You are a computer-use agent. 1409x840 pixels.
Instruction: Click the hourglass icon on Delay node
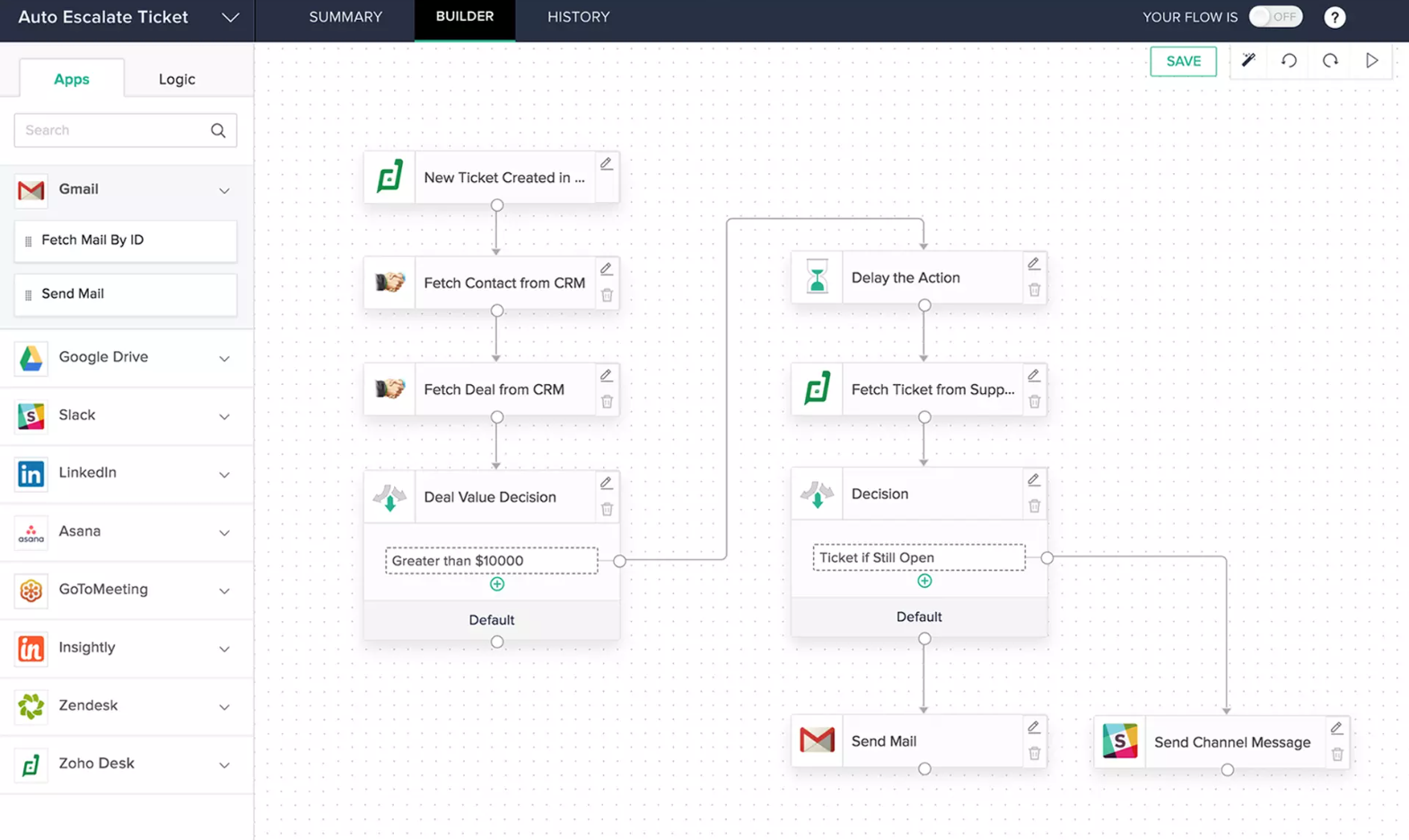point(817,276)
